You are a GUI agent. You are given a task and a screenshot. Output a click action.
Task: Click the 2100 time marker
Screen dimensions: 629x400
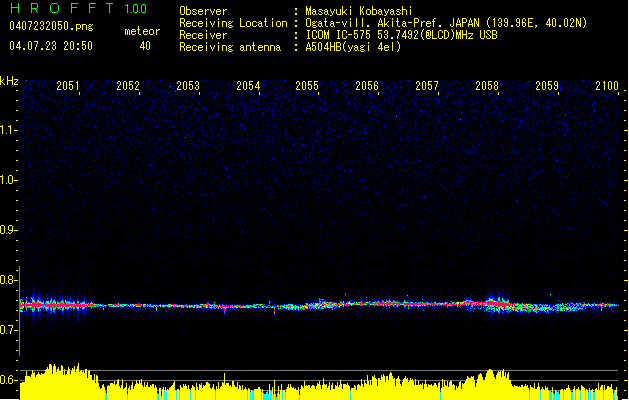pos(607,86)
